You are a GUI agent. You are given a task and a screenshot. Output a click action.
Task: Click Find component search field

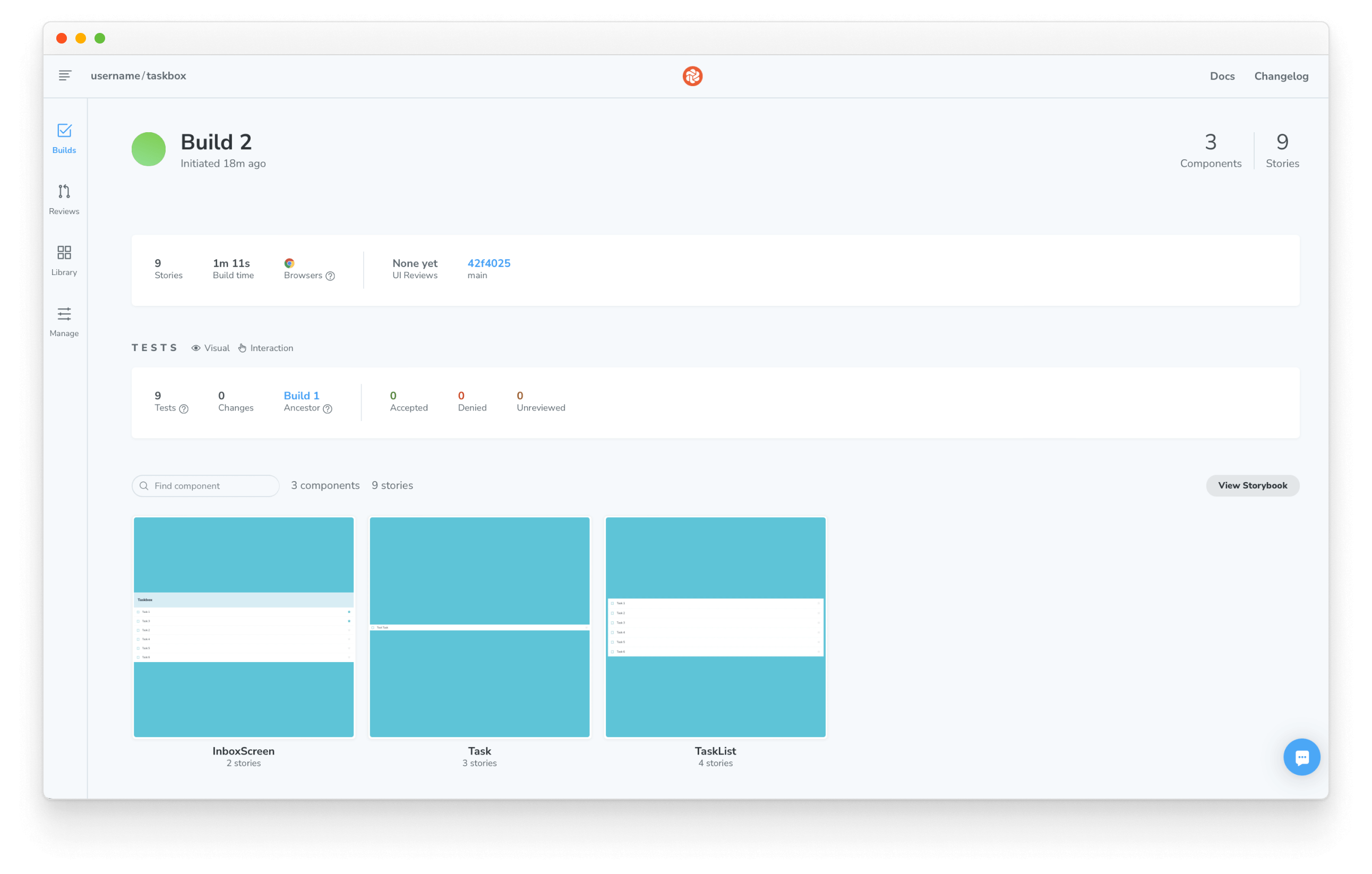pos(206,486)
